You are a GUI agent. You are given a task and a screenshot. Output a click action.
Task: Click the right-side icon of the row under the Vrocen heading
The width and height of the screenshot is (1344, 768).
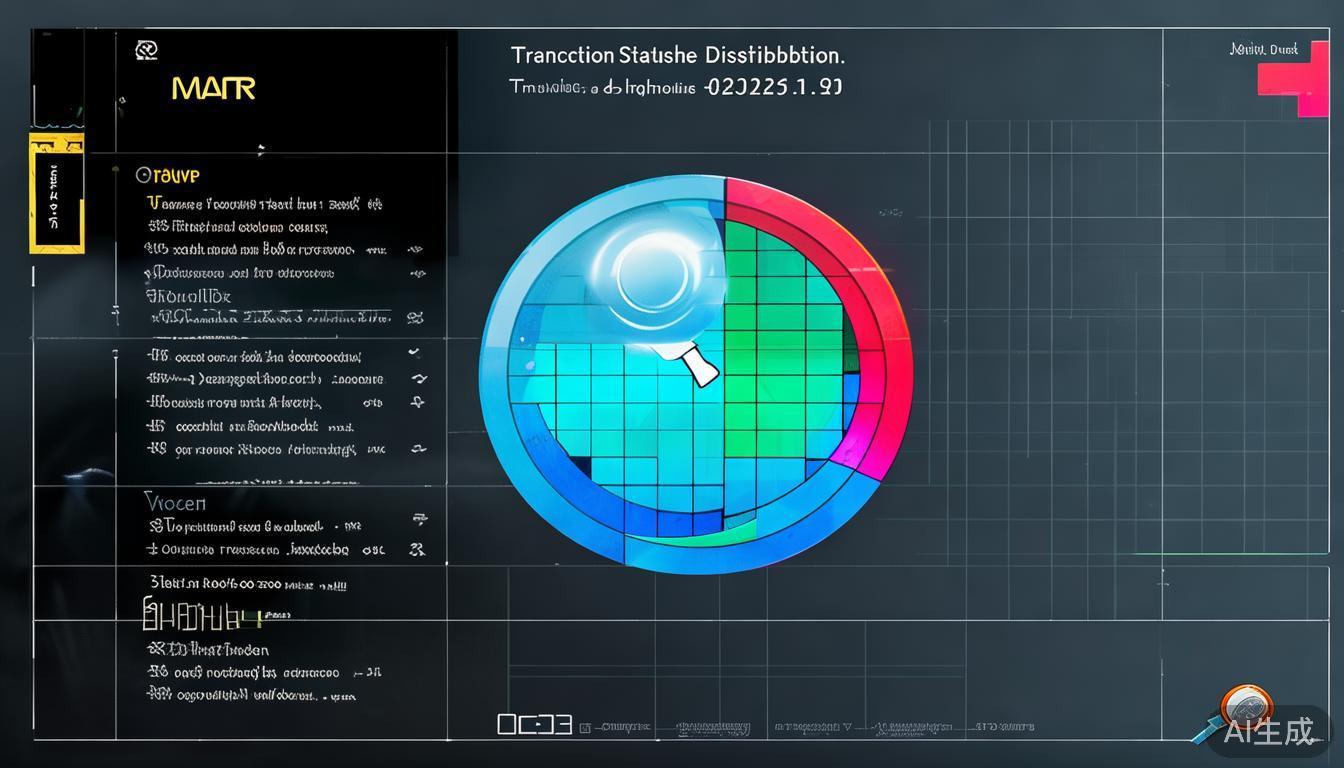[418, 520]
